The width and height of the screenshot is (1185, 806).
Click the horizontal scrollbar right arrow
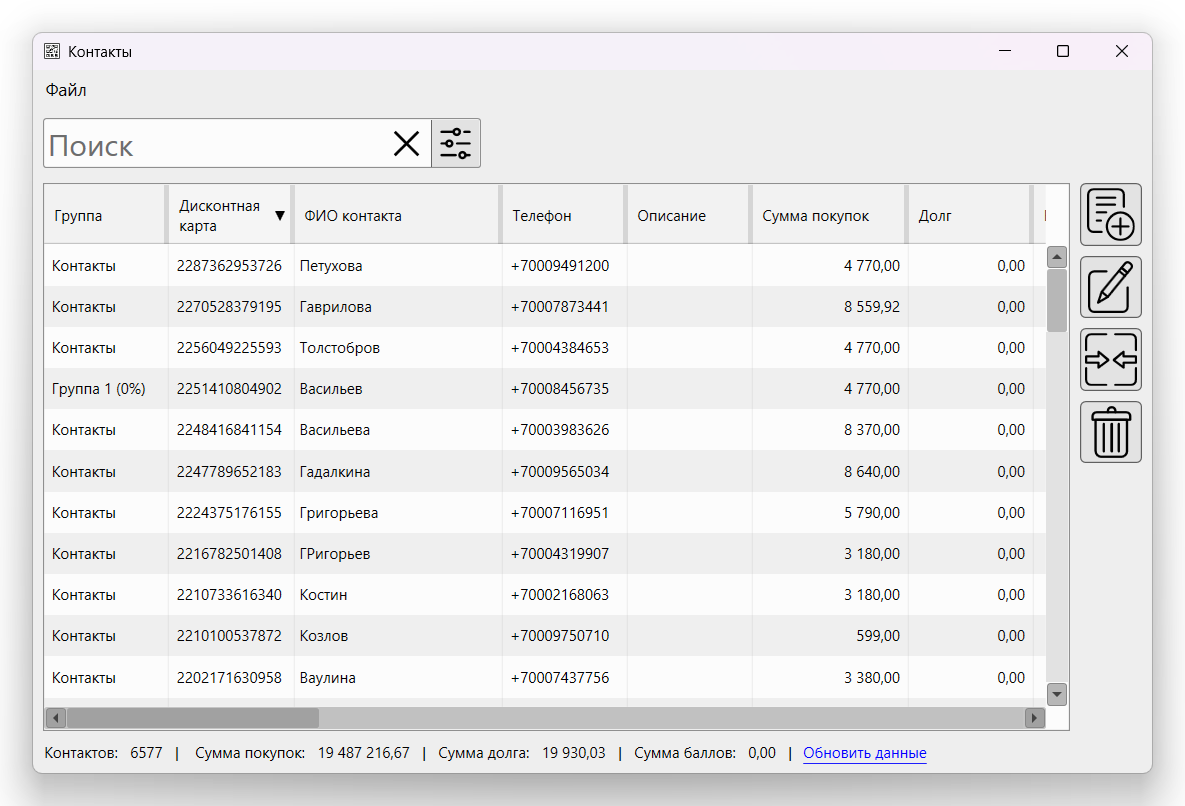[x=1034, y=718]
